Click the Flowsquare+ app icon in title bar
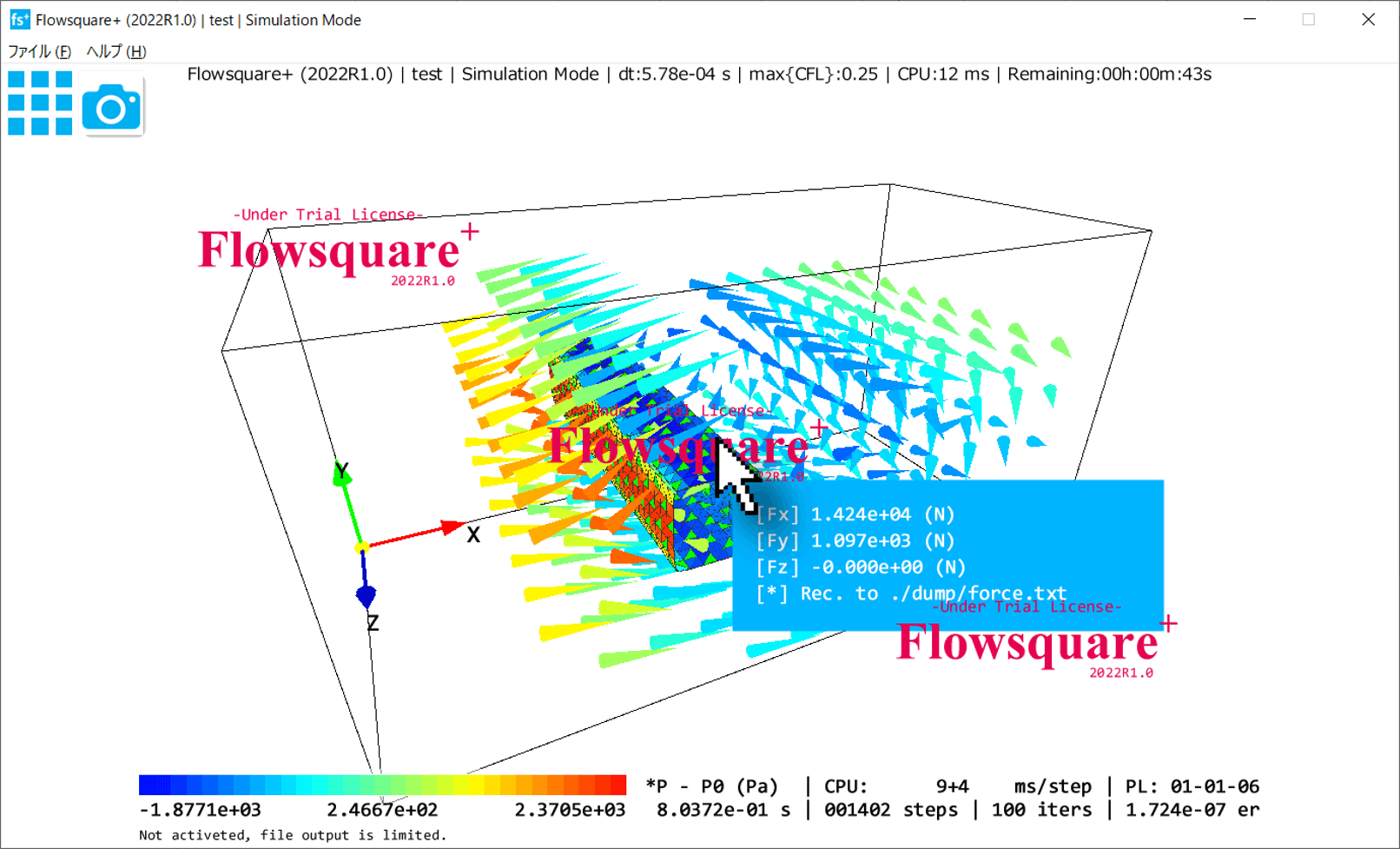Image resolution: width=1400 pixels, height=849 pixels. (x=20, y=19)
